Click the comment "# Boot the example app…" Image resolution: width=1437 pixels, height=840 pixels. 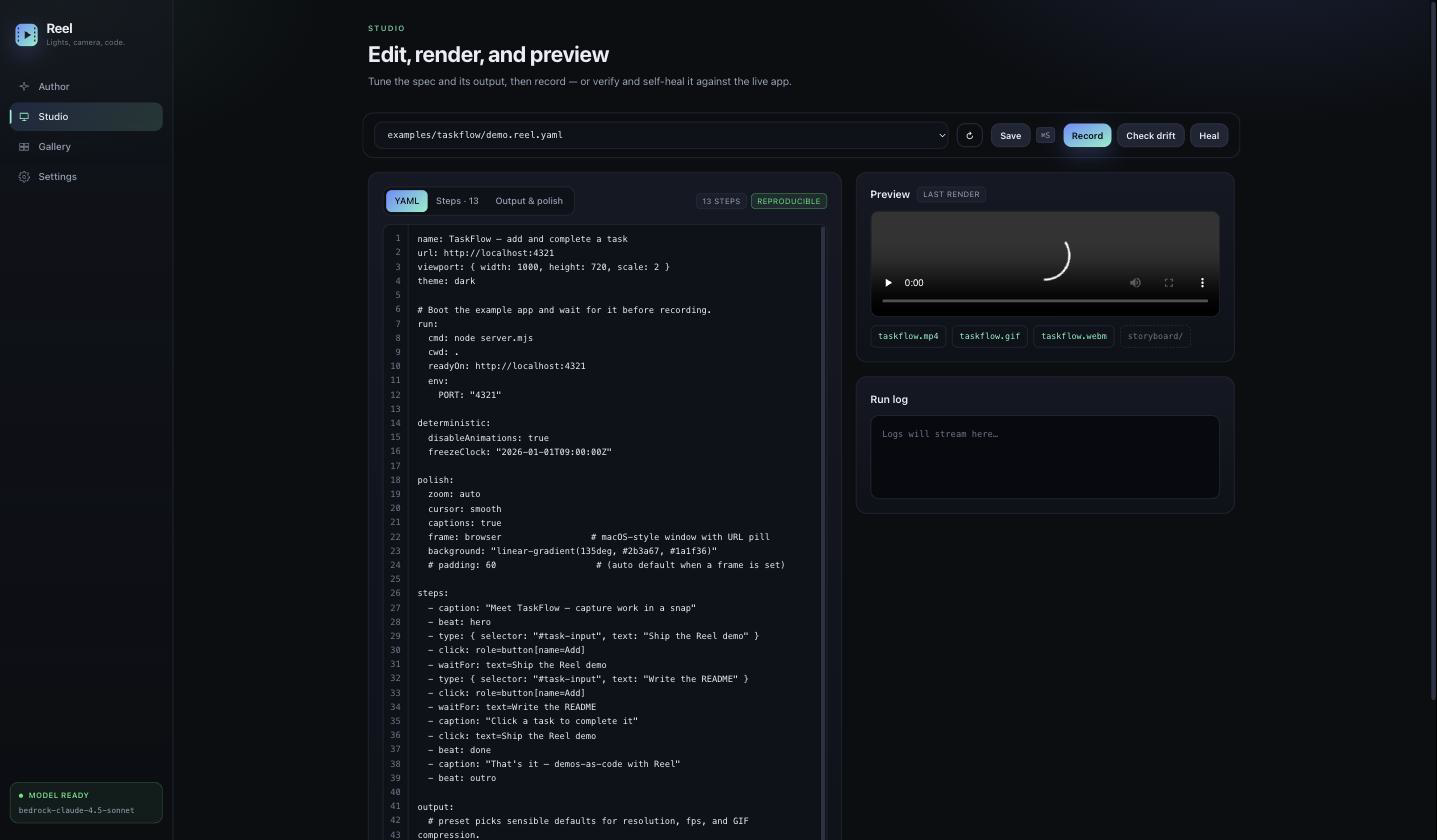click(x=565, y=310)
